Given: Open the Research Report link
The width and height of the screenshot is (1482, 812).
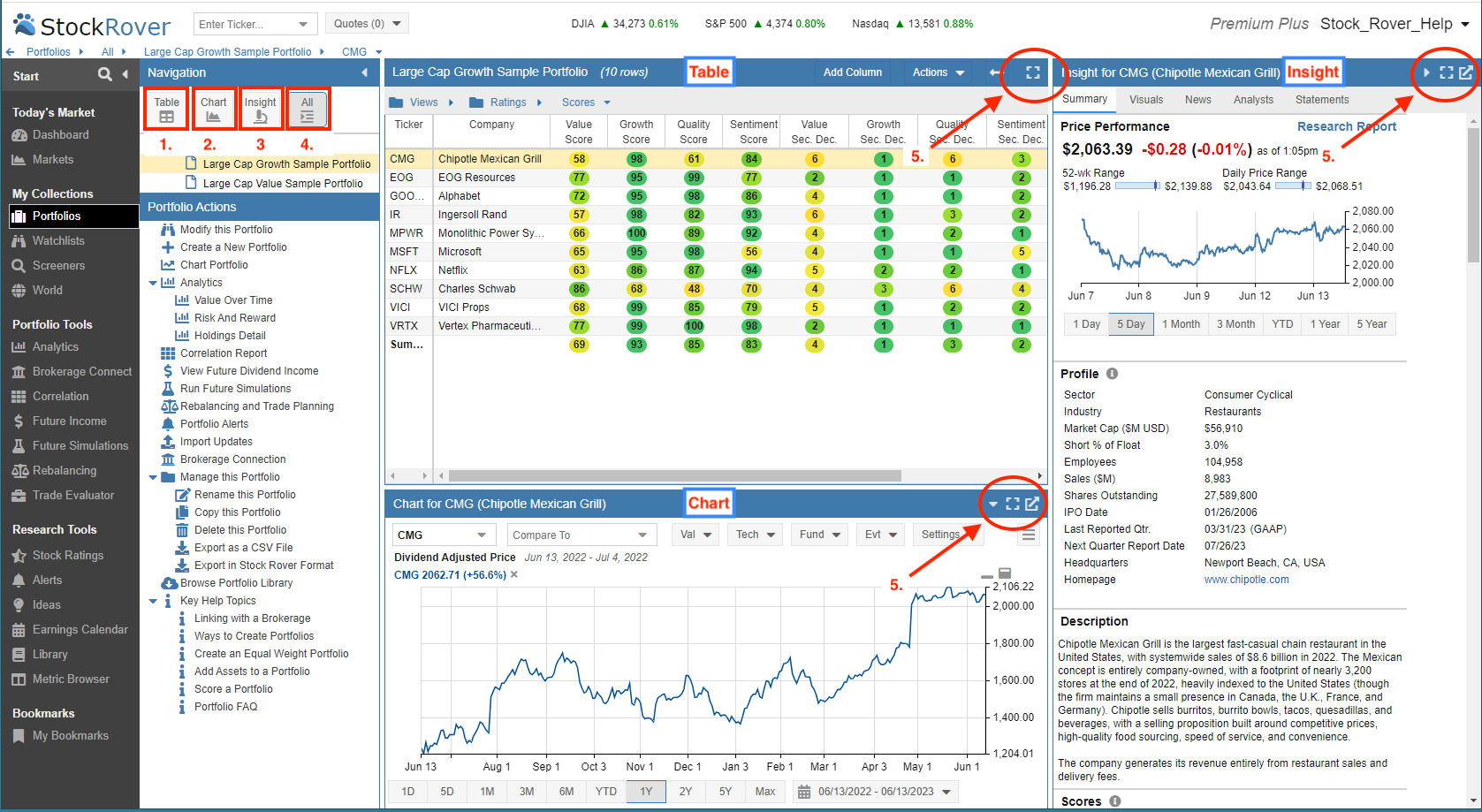Looking at the screenshot, I should click(x=1346, y=126).
